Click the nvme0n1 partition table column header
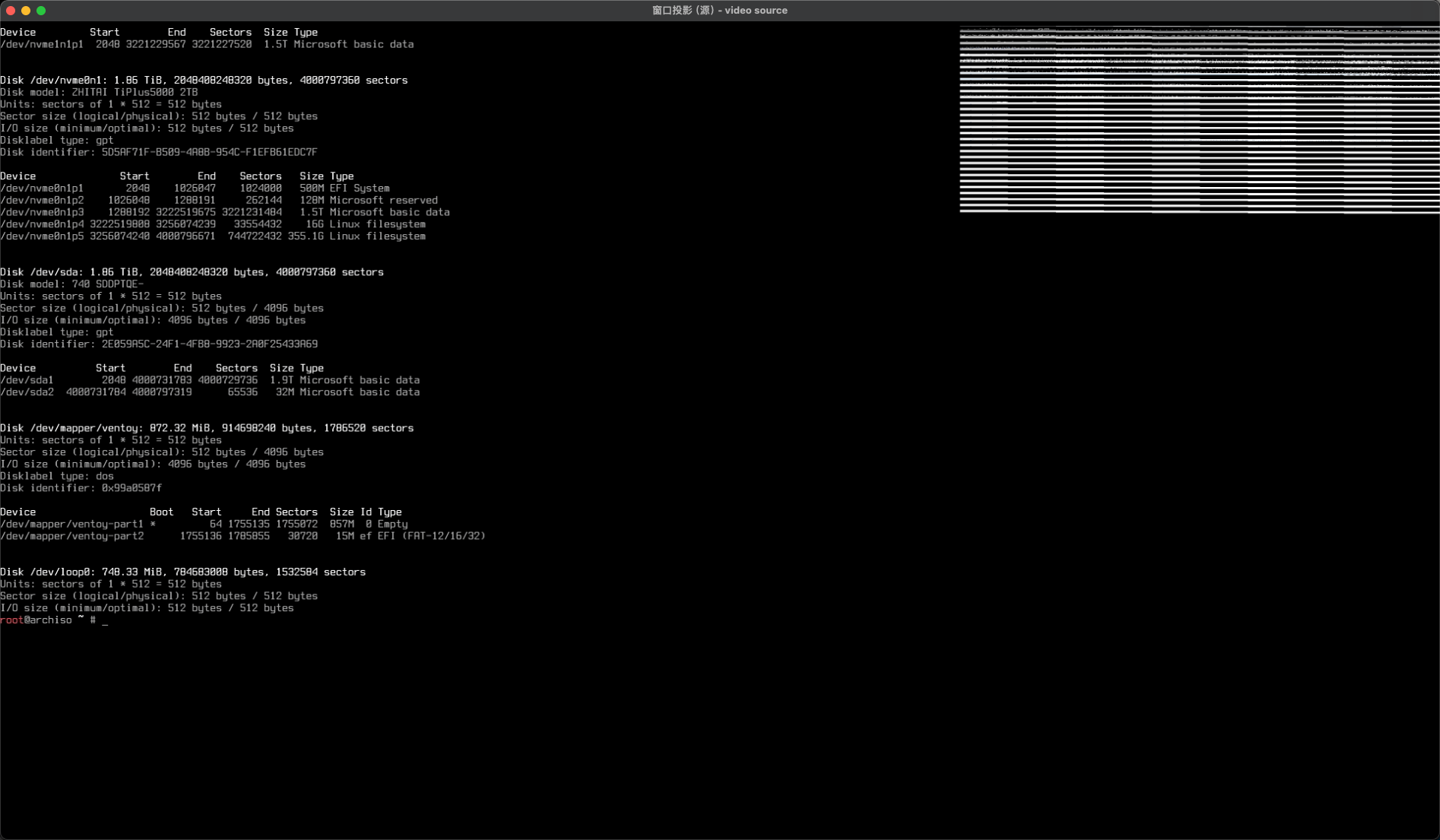The height and width of the screenshot is (840, 1440). (177, 176)
